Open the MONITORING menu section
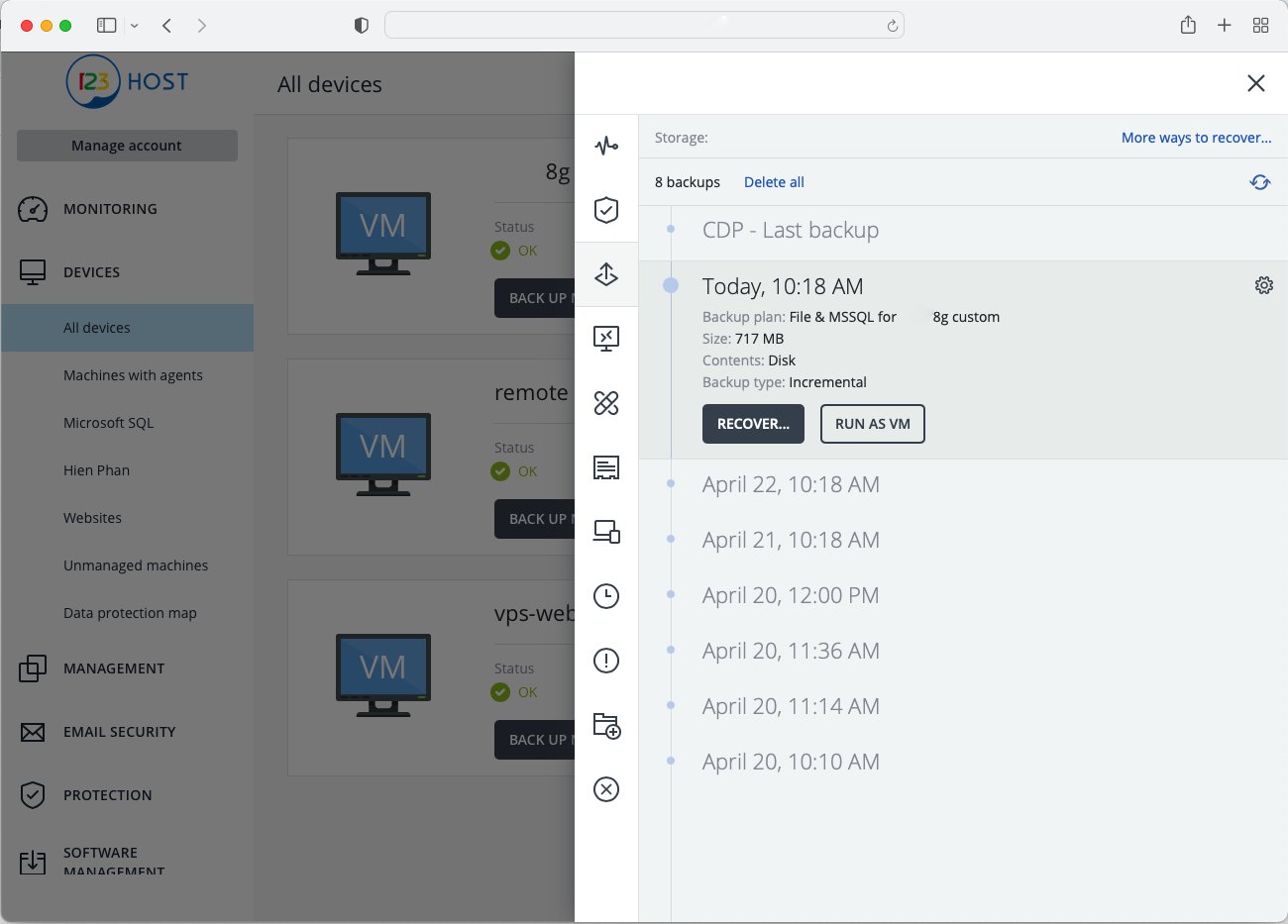1288x924 pixels. click(x=110, y=209)
